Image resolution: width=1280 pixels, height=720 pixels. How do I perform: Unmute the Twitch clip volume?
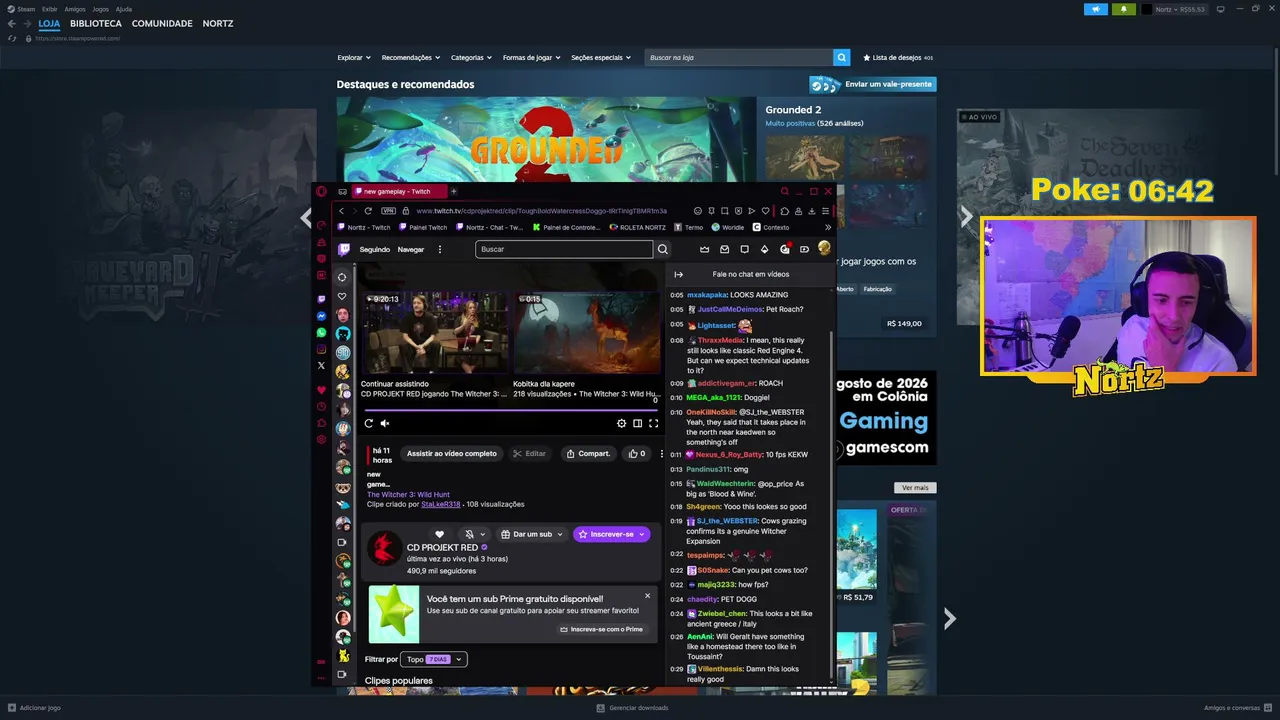pos(385,423)
